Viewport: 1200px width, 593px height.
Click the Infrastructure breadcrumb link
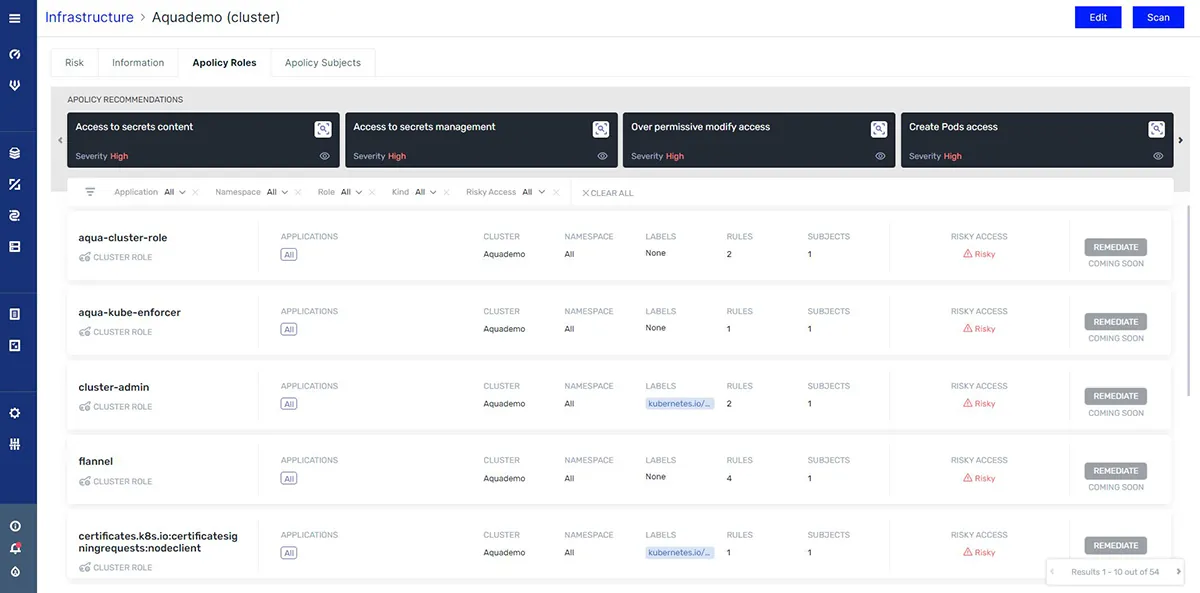pos(89,17)
